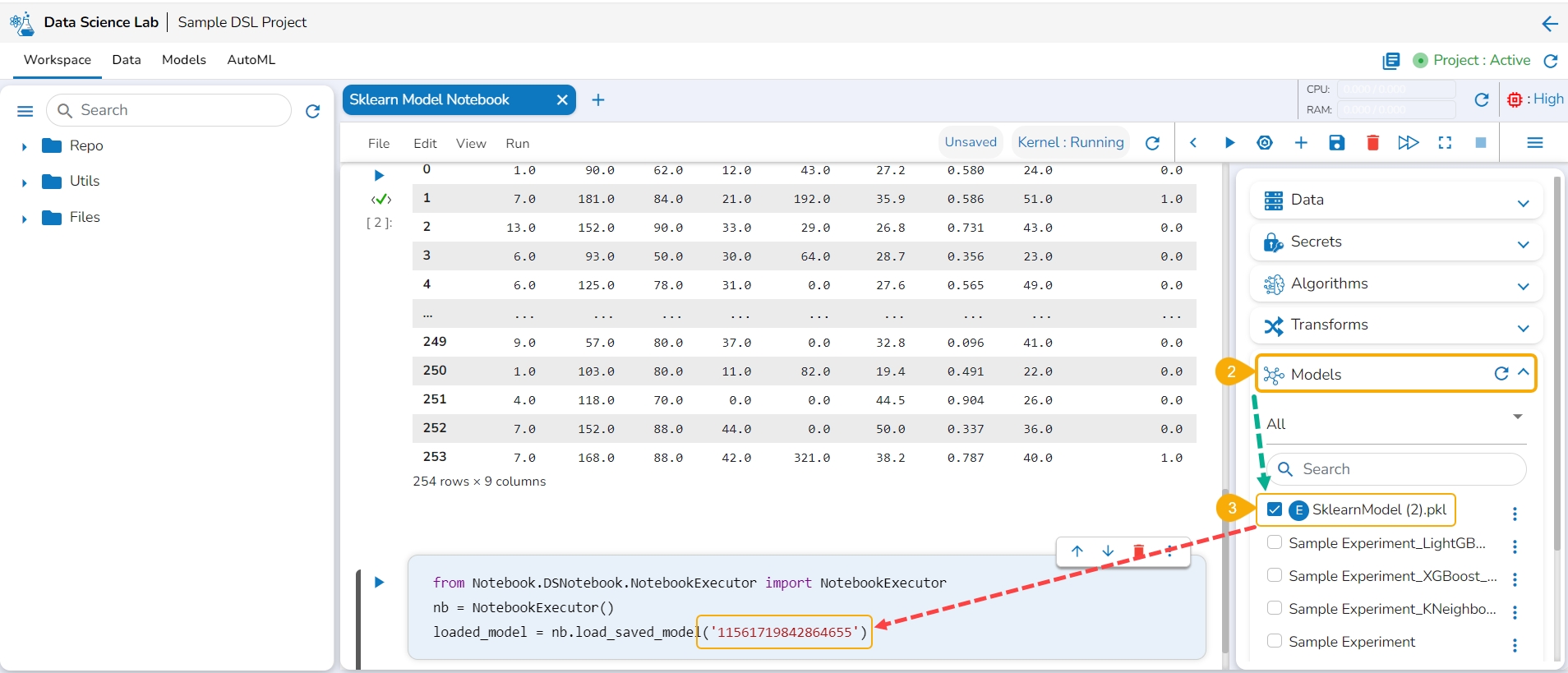
Task: Save the notebook with the floppy disk icon
Action: (x=1336, y=143)
